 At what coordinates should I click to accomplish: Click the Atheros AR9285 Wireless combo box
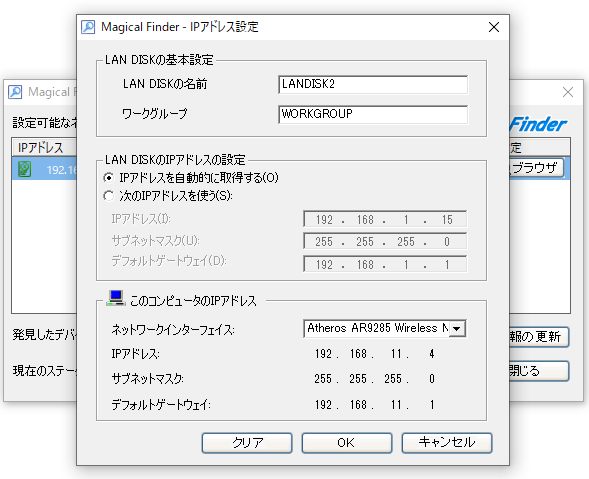tap(385, 329)
